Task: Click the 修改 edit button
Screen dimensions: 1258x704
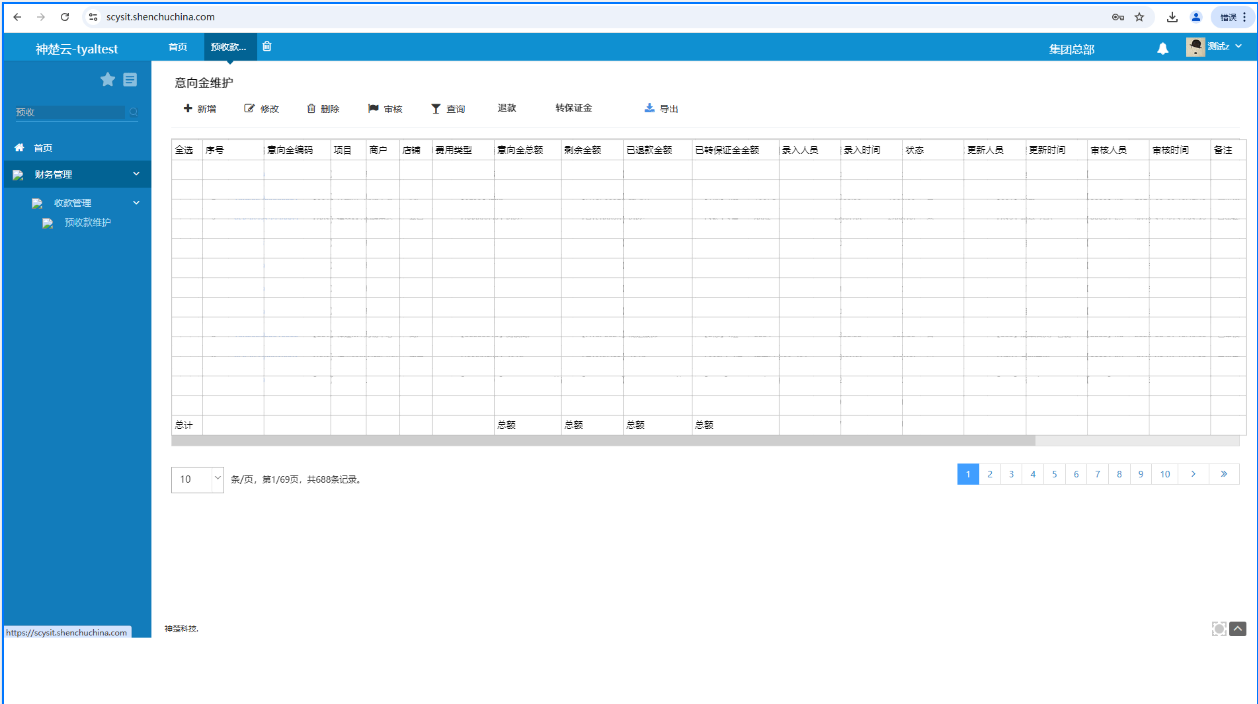Action: 262,108
